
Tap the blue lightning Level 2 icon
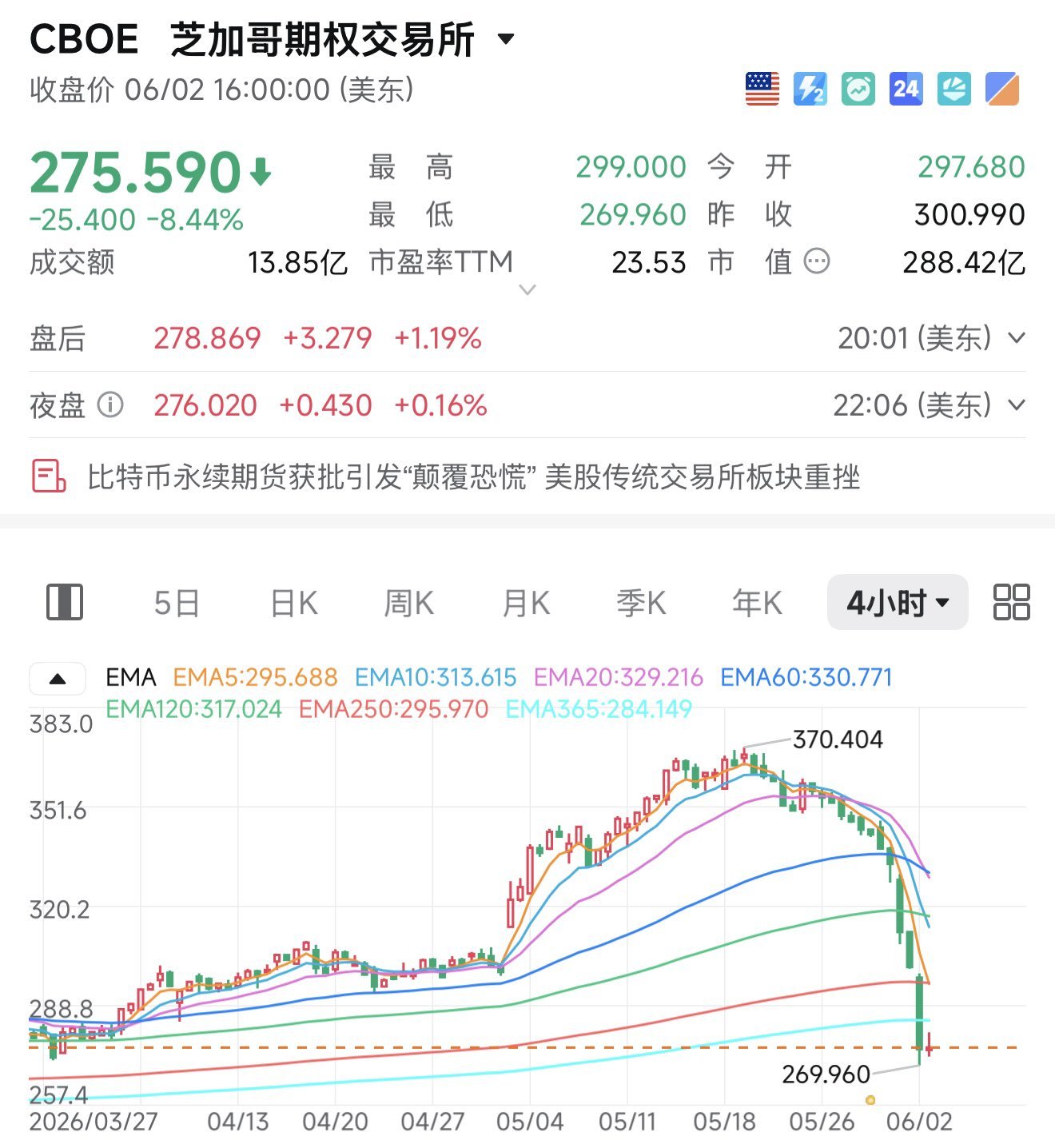[x=810, y=89]
